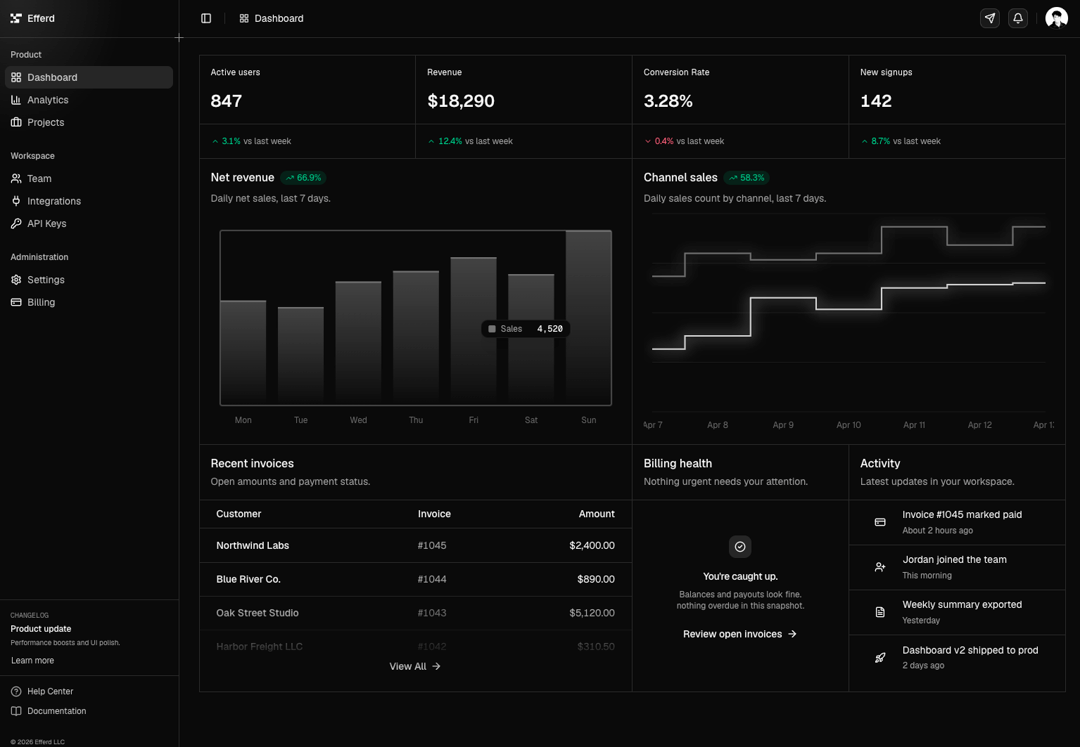Click the Help Center question icon
The height and width of the screenshot is (747, 1080).
point(16,691)
